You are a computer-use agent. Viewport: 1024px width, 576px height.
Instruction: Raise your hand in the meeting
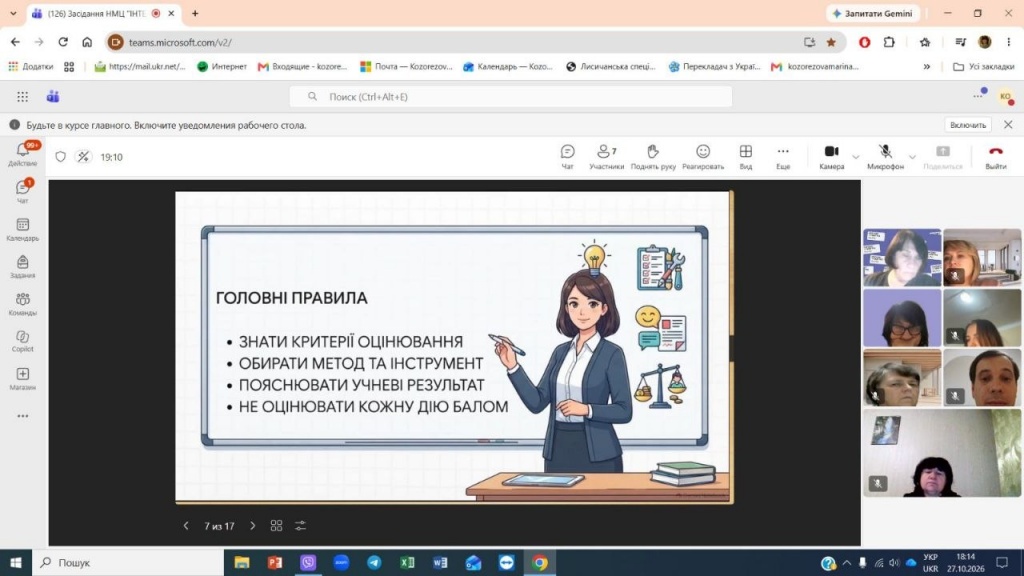653,157
